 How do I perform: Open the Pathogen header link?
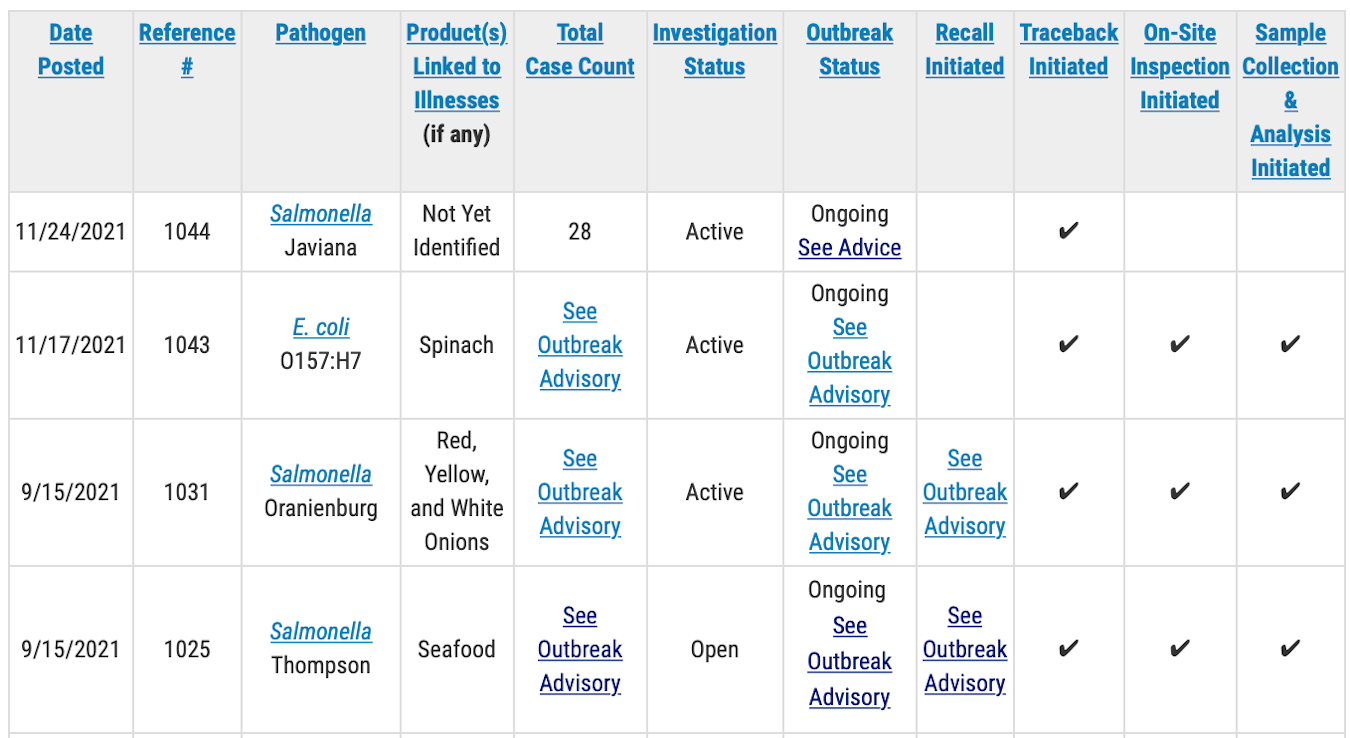click(x=320, y=32)
